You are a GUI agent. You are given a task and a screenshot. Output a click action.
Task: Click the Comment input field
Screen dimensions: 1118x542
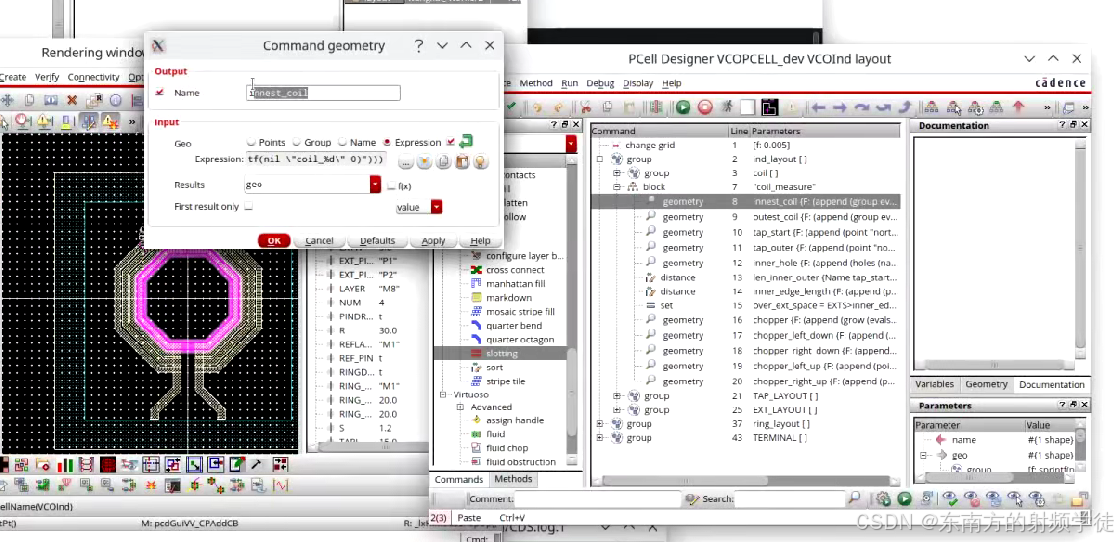(598, 498)
